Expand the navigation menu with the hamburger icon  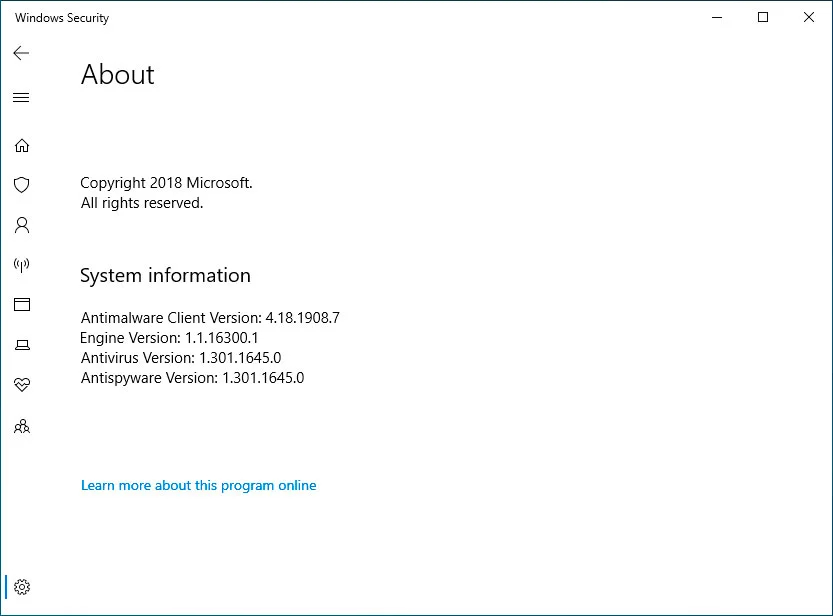coord(21,97)
